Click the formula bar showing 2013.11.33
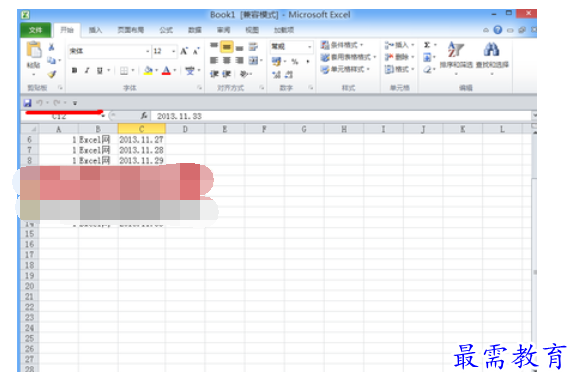 click(341, 116)
